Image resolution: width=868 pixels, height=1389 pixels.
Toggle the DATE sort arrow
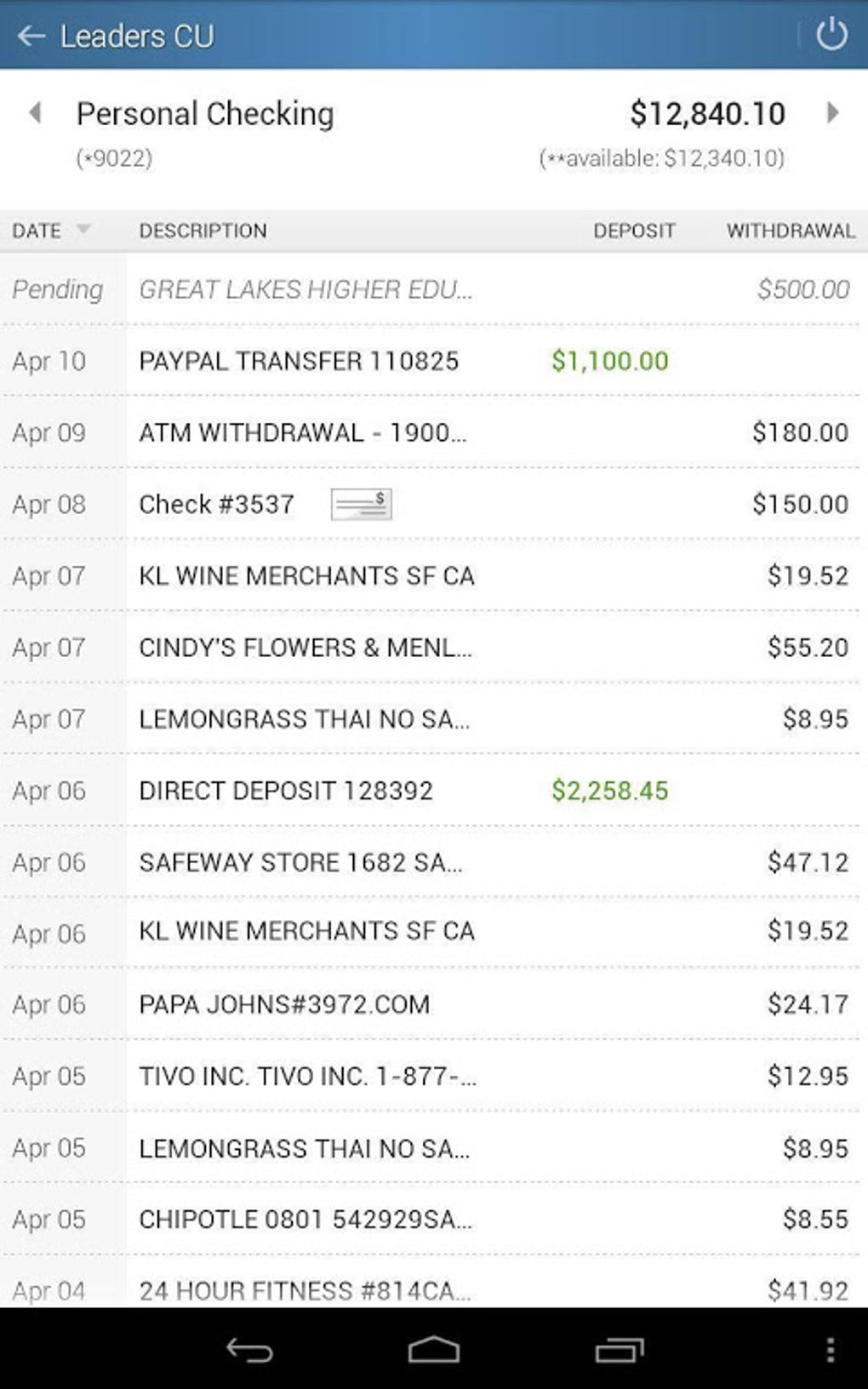pyautogui.click(x=83, y=229)
